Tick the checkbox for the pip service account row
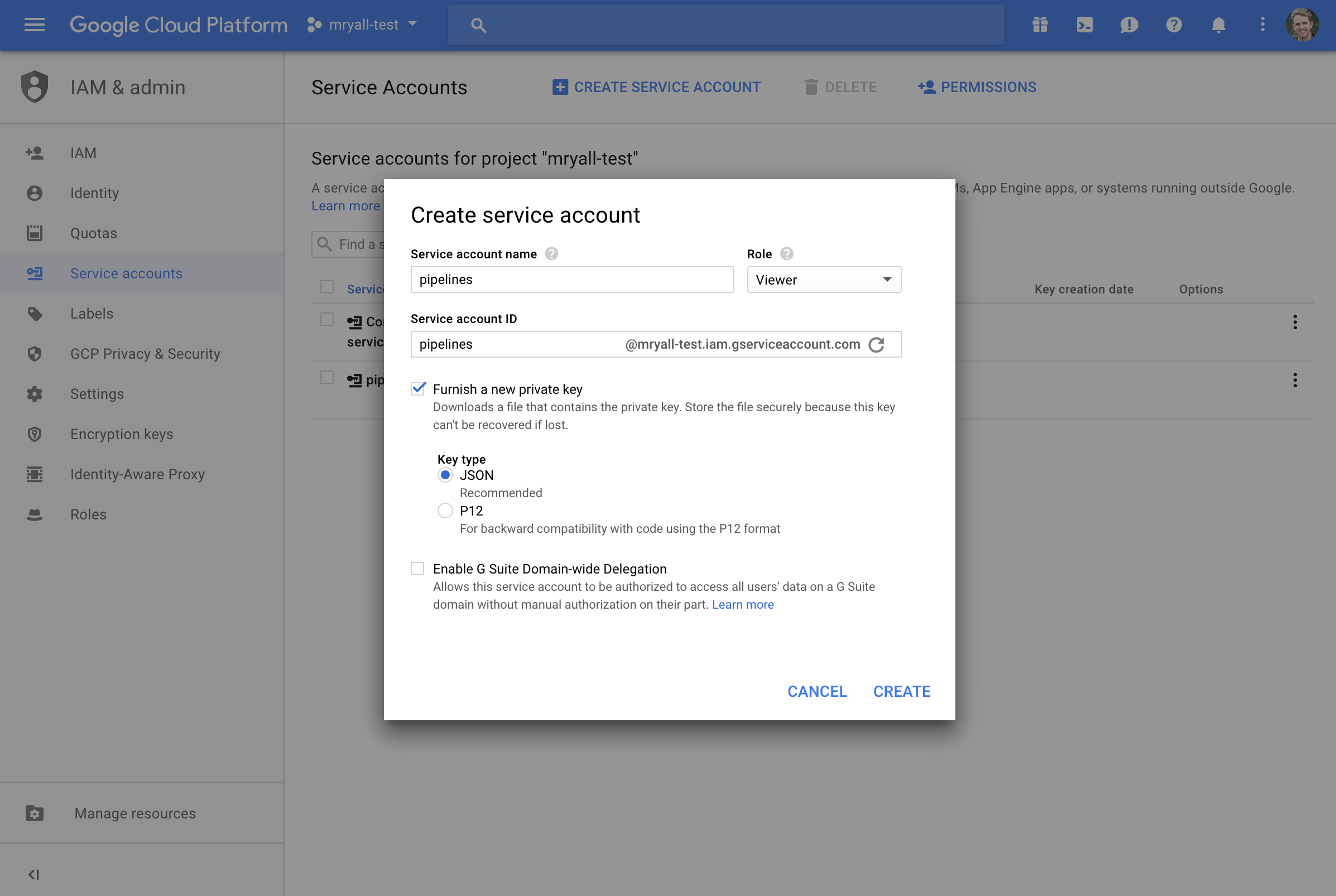The height and width of the screenshot is (896, 1336). click(x=327, y=377)
